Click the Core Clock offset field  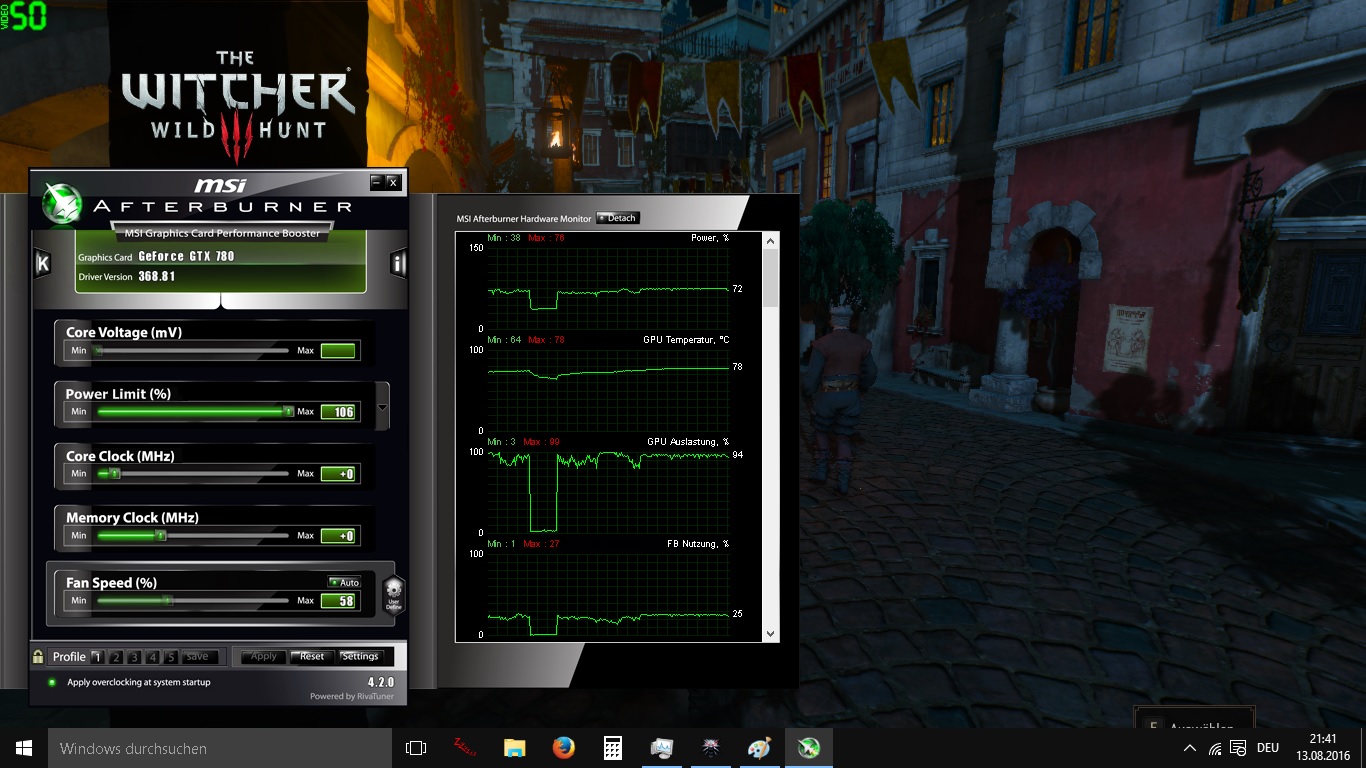click(338, 474)
